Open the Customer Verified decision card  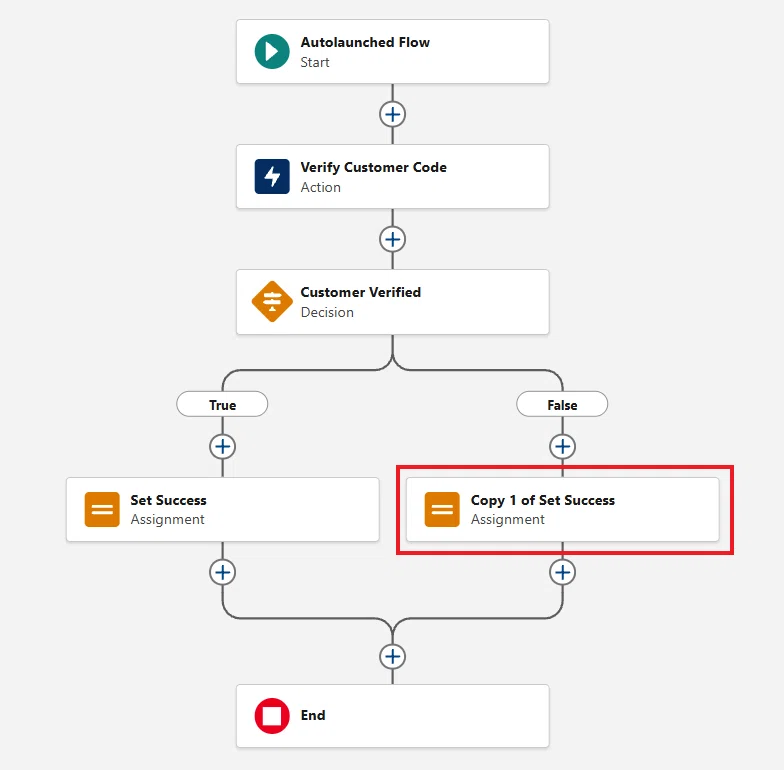392,302
